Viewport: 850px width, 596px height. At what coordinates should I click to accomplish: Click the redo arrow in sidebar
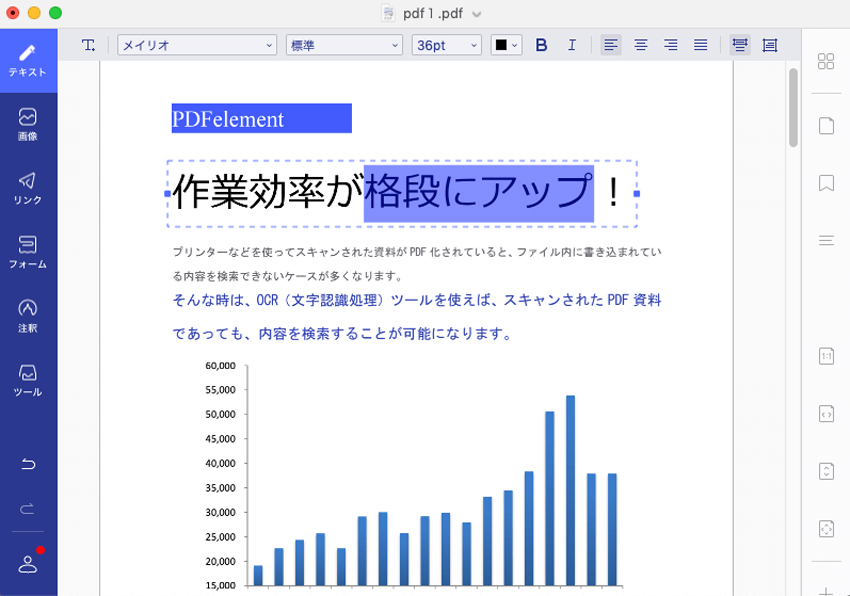tap(28, 509)
